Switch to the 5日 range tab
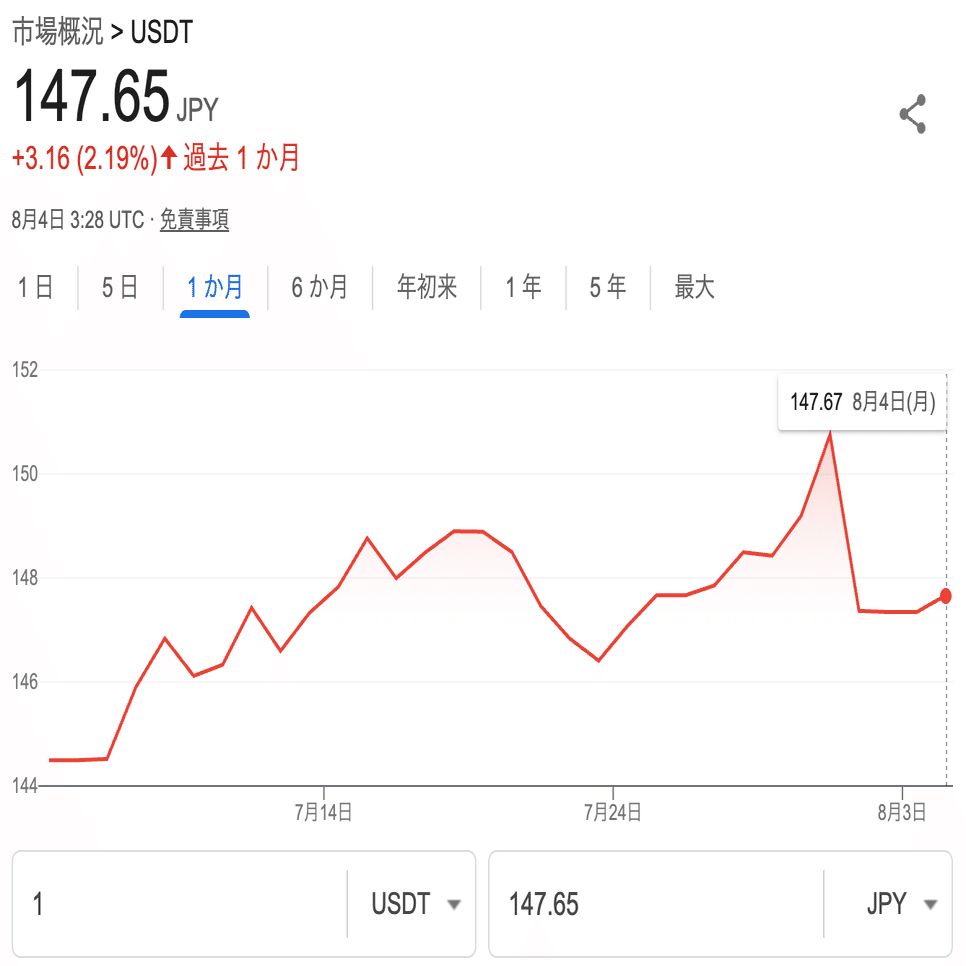 click(x=120, y=288)
